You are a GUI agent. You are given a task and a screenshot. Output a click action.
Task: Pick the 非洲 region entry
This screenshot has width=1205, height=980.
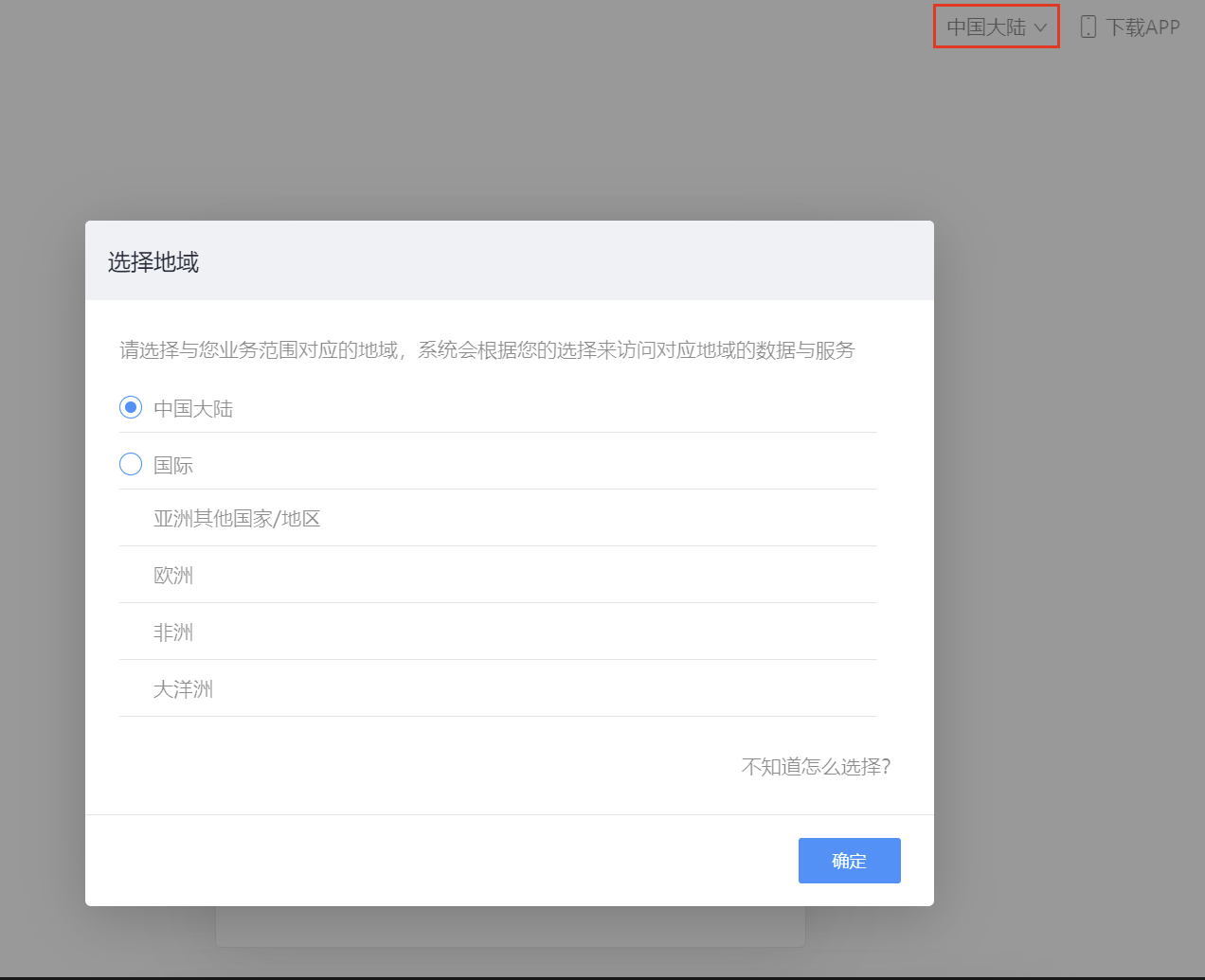pyautogui.click(x=173, y=633)
